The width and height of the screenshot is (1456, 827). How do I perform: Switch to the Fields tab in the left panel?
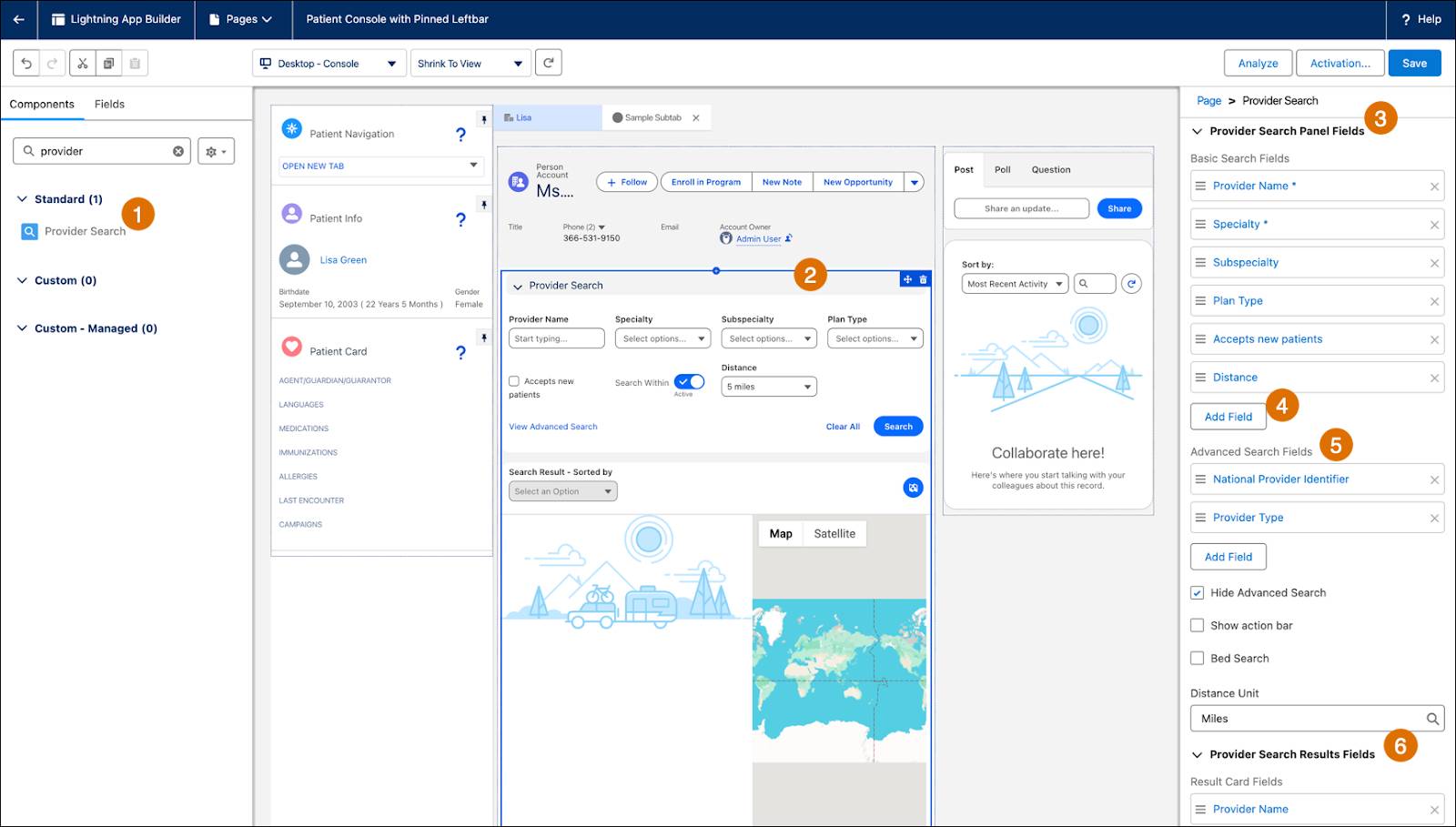pos(109,104)
